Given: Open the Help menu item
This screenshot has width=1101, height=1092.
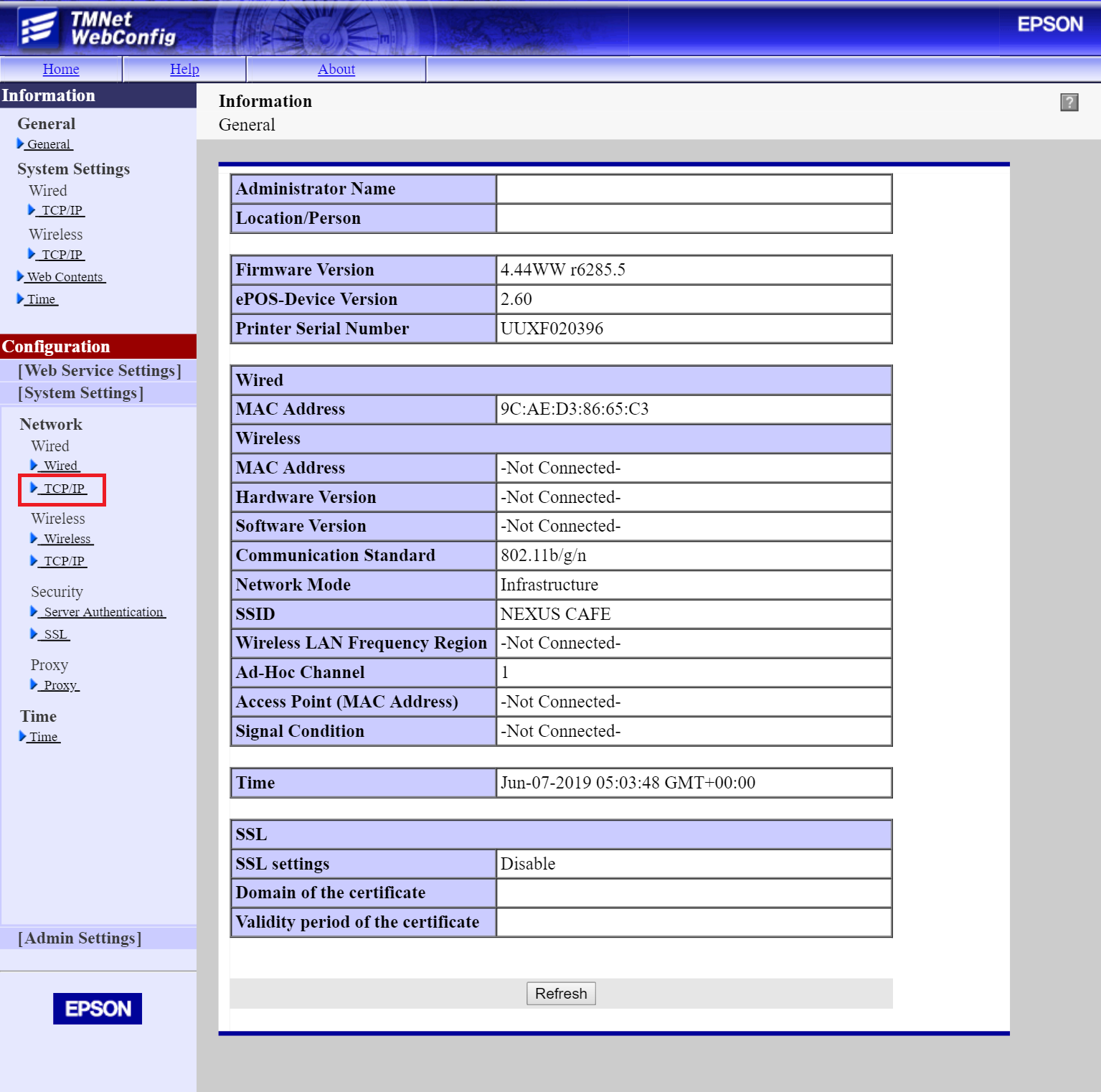Looking at the screenshot, I should click(x=184, y=69).
